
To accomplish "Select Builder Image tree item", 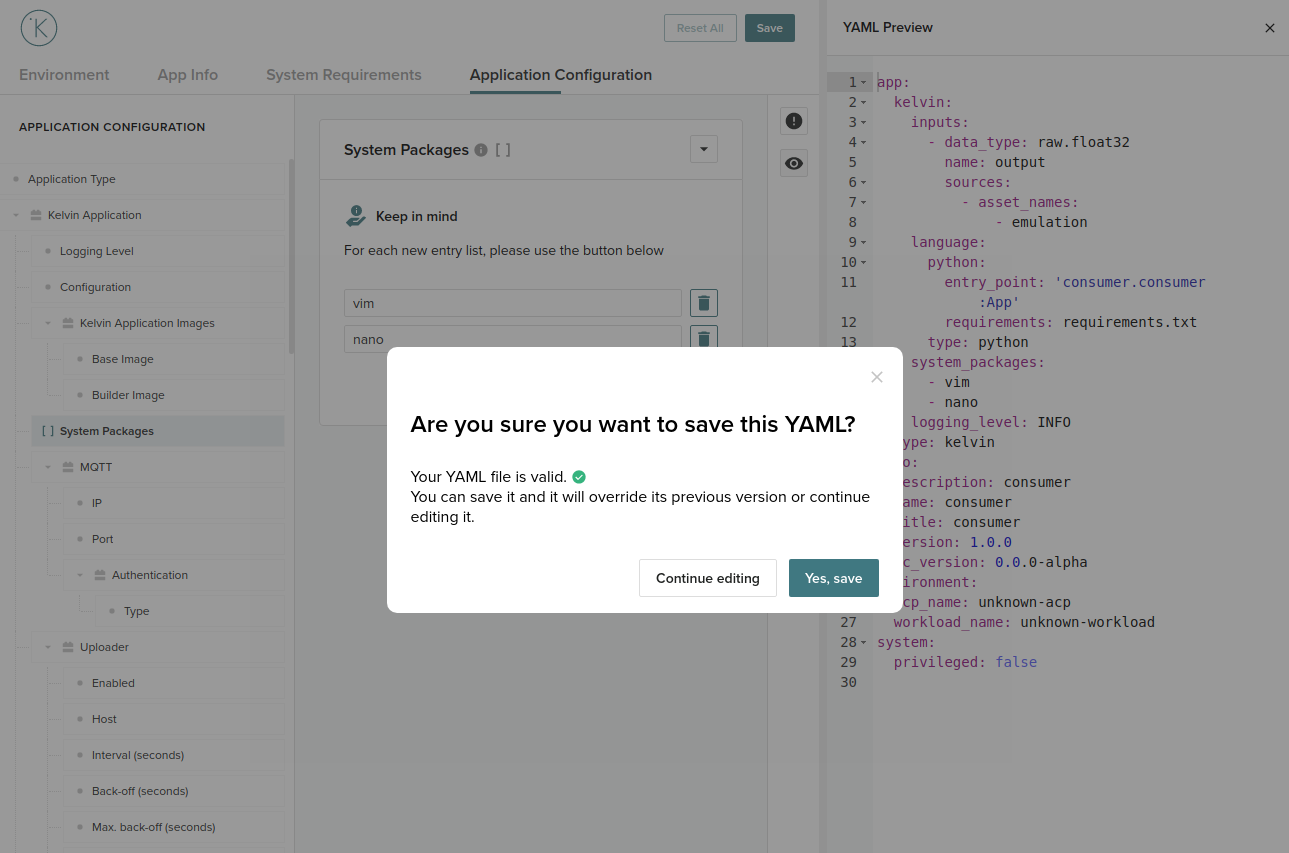I will click(128, 395).
